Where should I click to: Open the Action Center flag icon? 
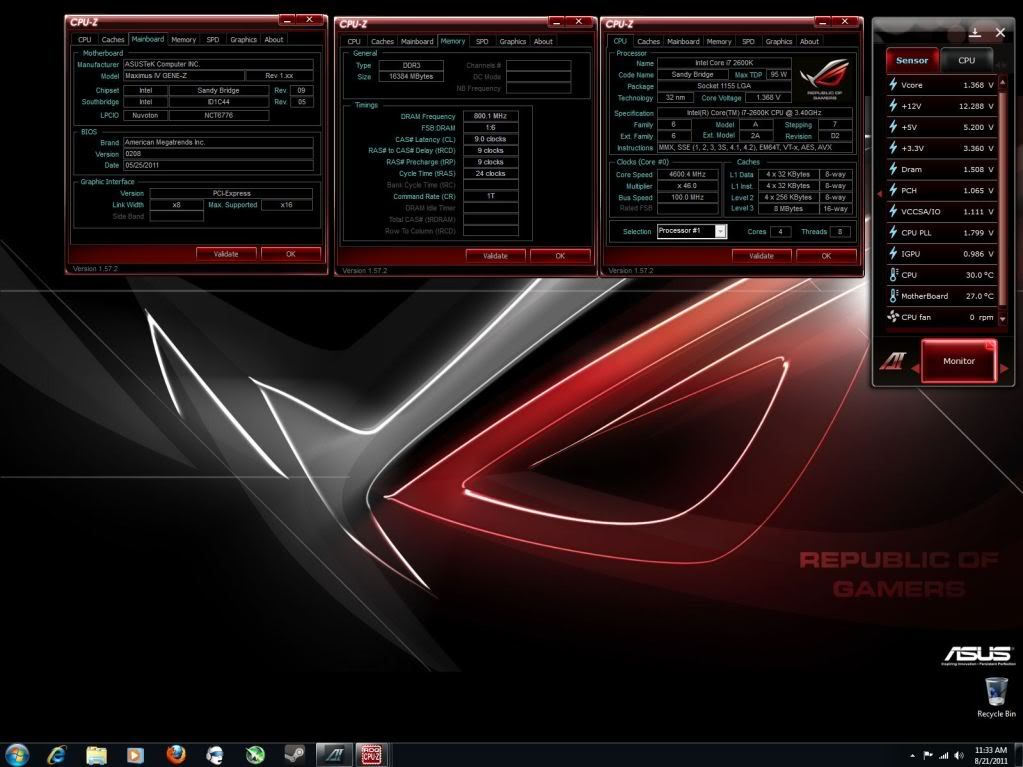click(x=928, y=756)
